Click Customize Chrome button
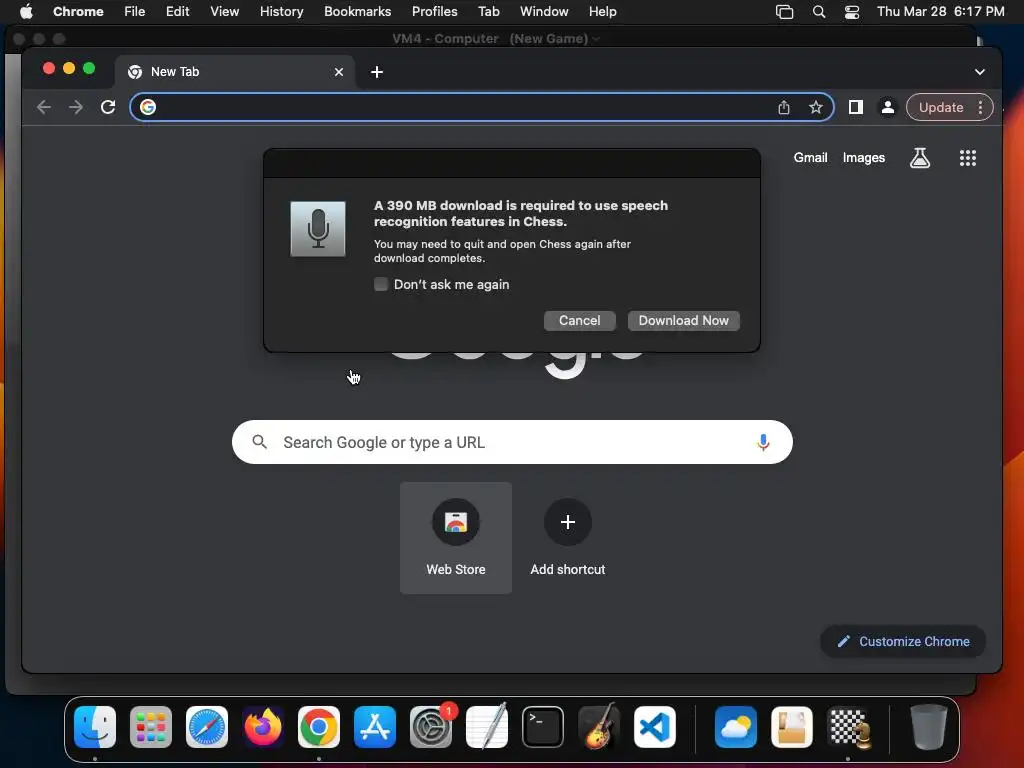 [x=903, y=641]
